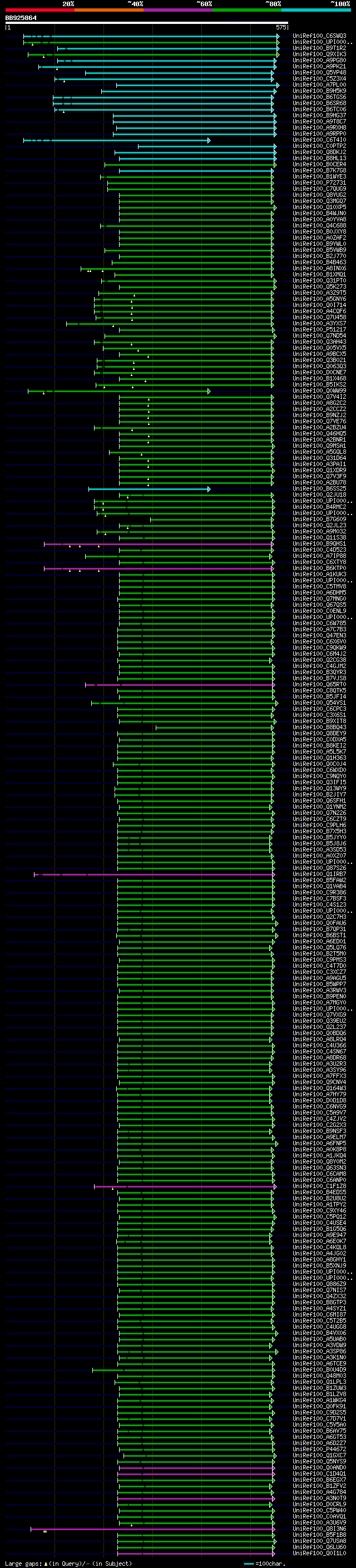This screenshot has height=1568, width=356.
Task: Open hit UniRef100_A9PG80
Action: 319,60
